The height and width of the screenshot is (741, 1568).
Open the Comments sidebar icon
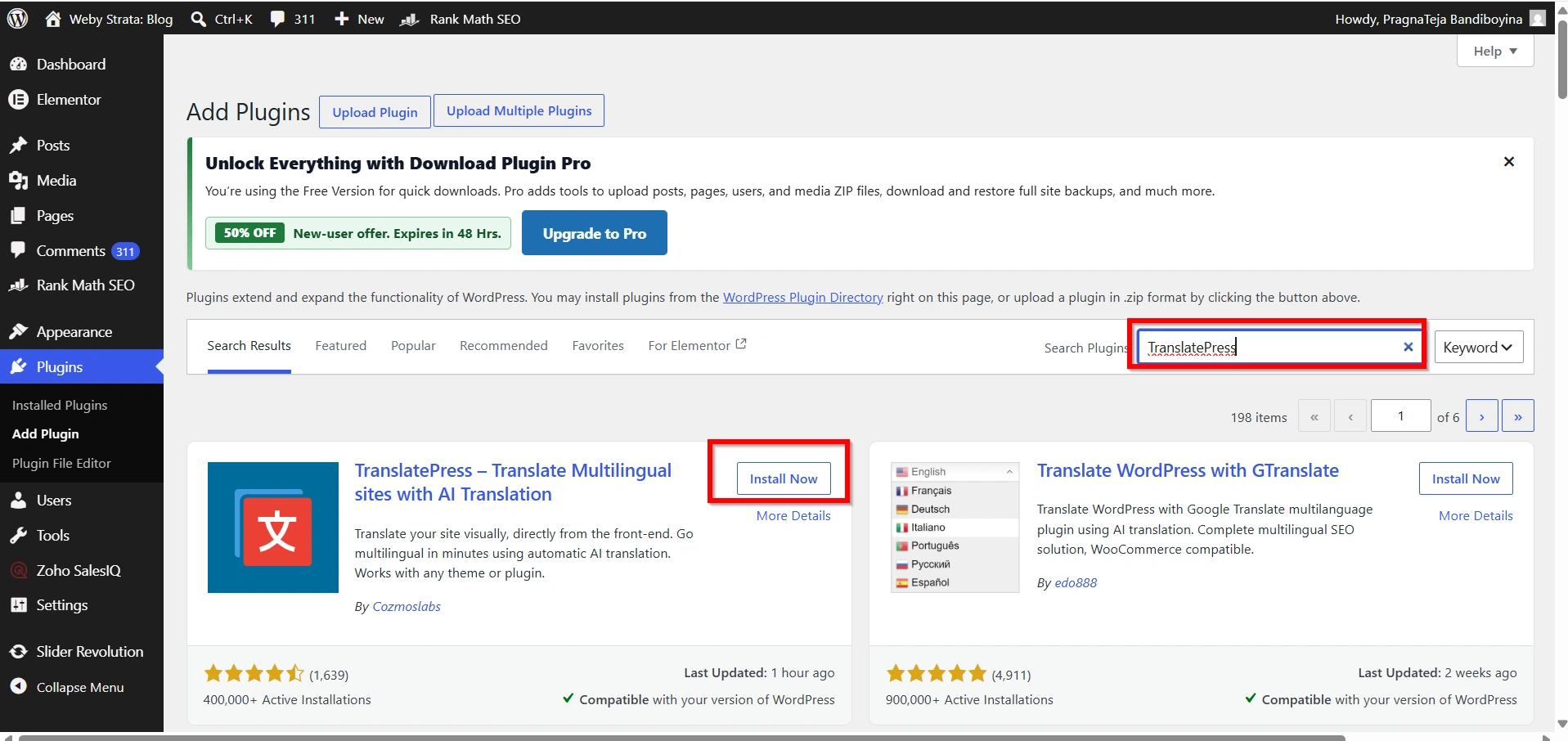(18, 250)
